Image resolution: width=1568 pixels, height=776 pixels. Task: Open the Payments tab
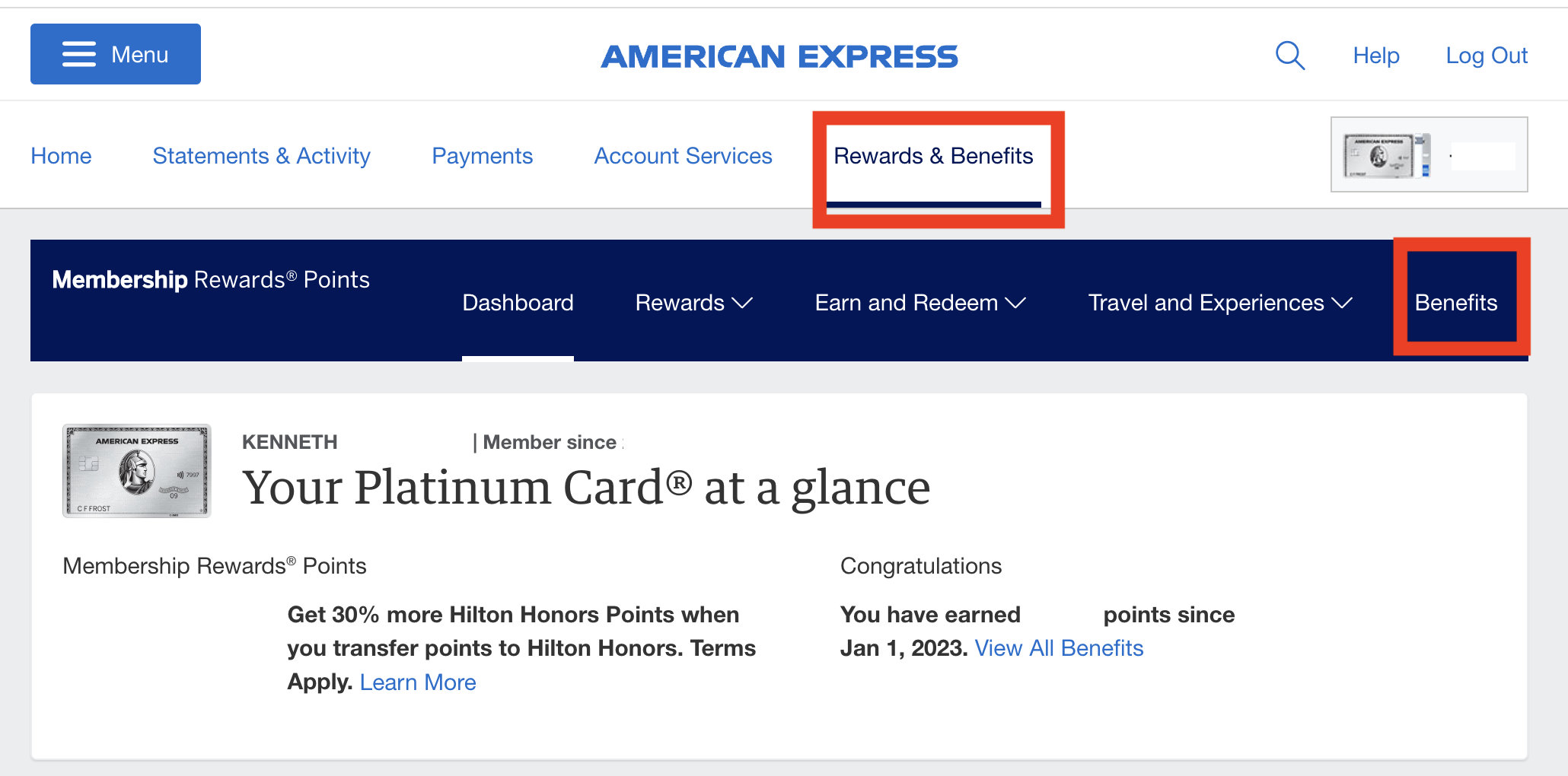(x=482, y=156)
